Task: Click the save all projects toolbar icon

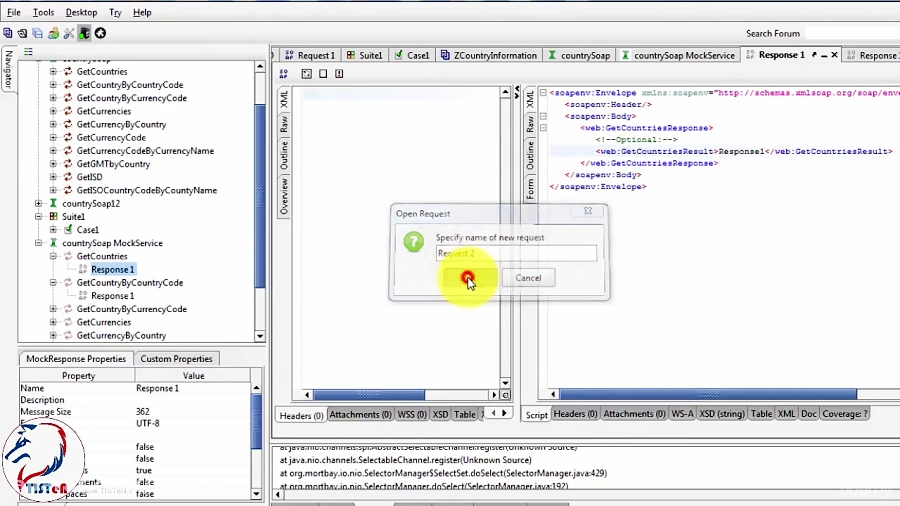Action: pyautogui.click(x=38, y=33)
